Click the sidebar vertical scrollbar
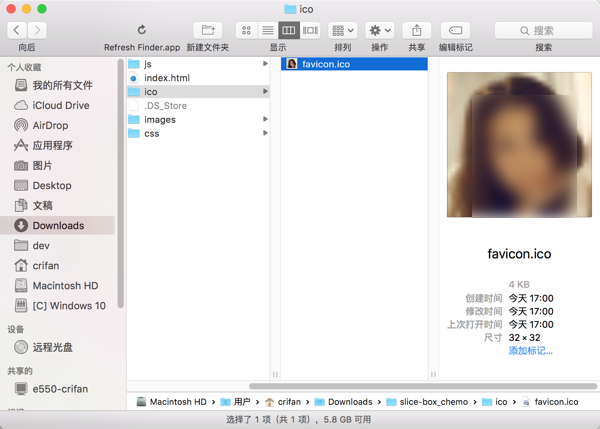 pyautogui.click(x=121, y=183)
